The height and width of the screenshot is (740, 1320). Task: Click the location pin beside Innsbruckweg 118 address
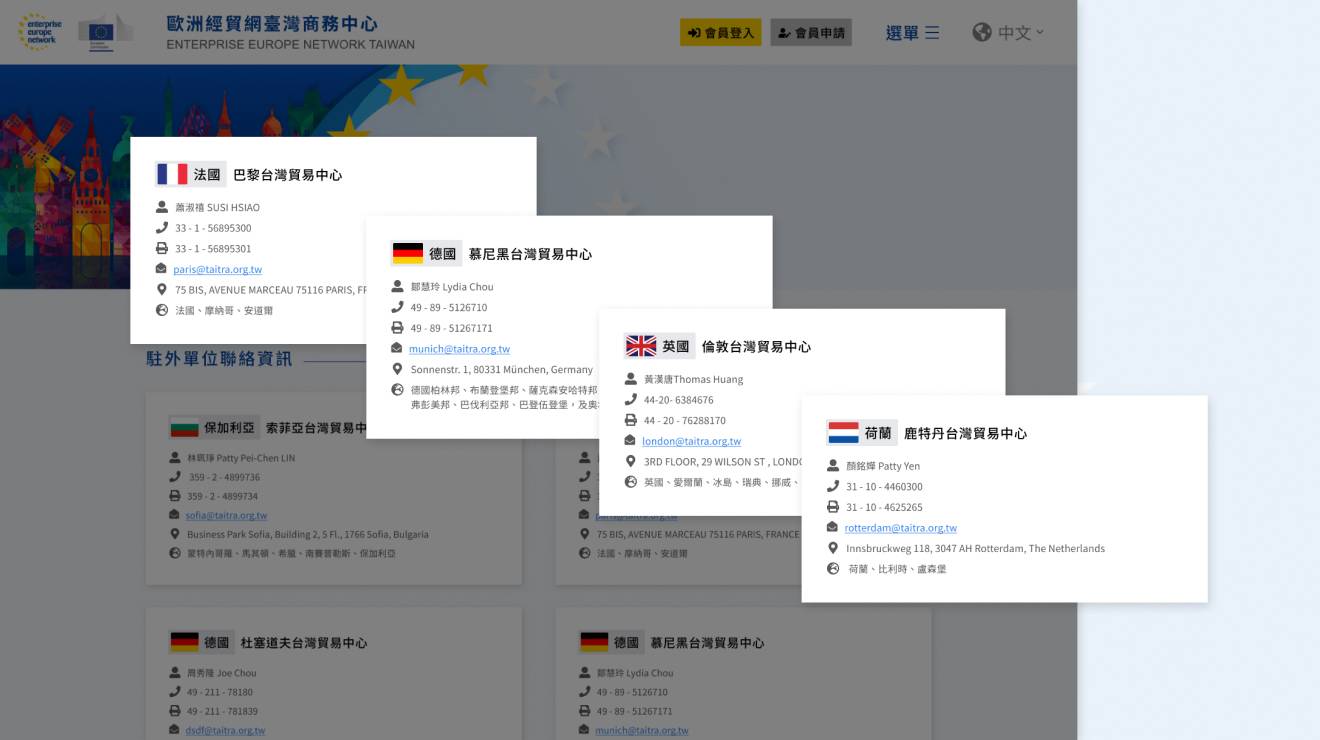[x=833, y=548]
